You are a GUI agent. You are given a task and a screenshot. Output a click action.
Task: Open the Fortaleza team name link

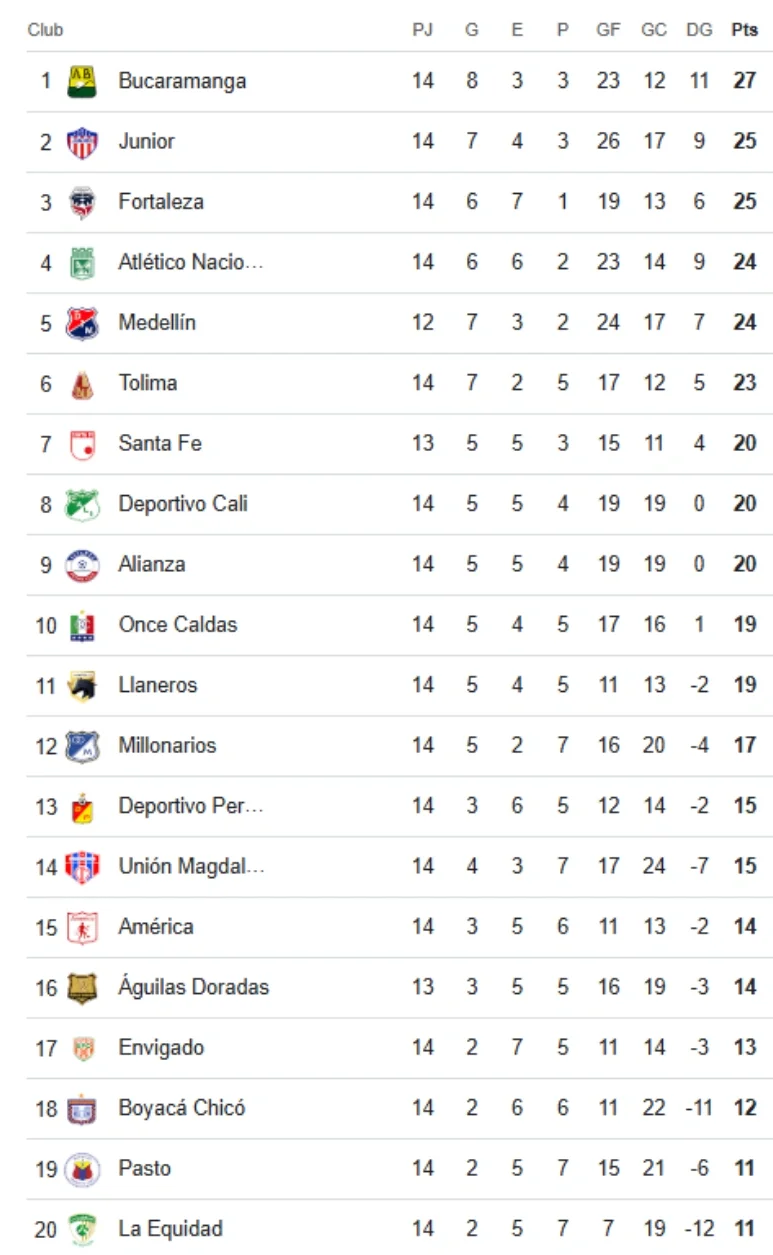(x=161, y=202)
